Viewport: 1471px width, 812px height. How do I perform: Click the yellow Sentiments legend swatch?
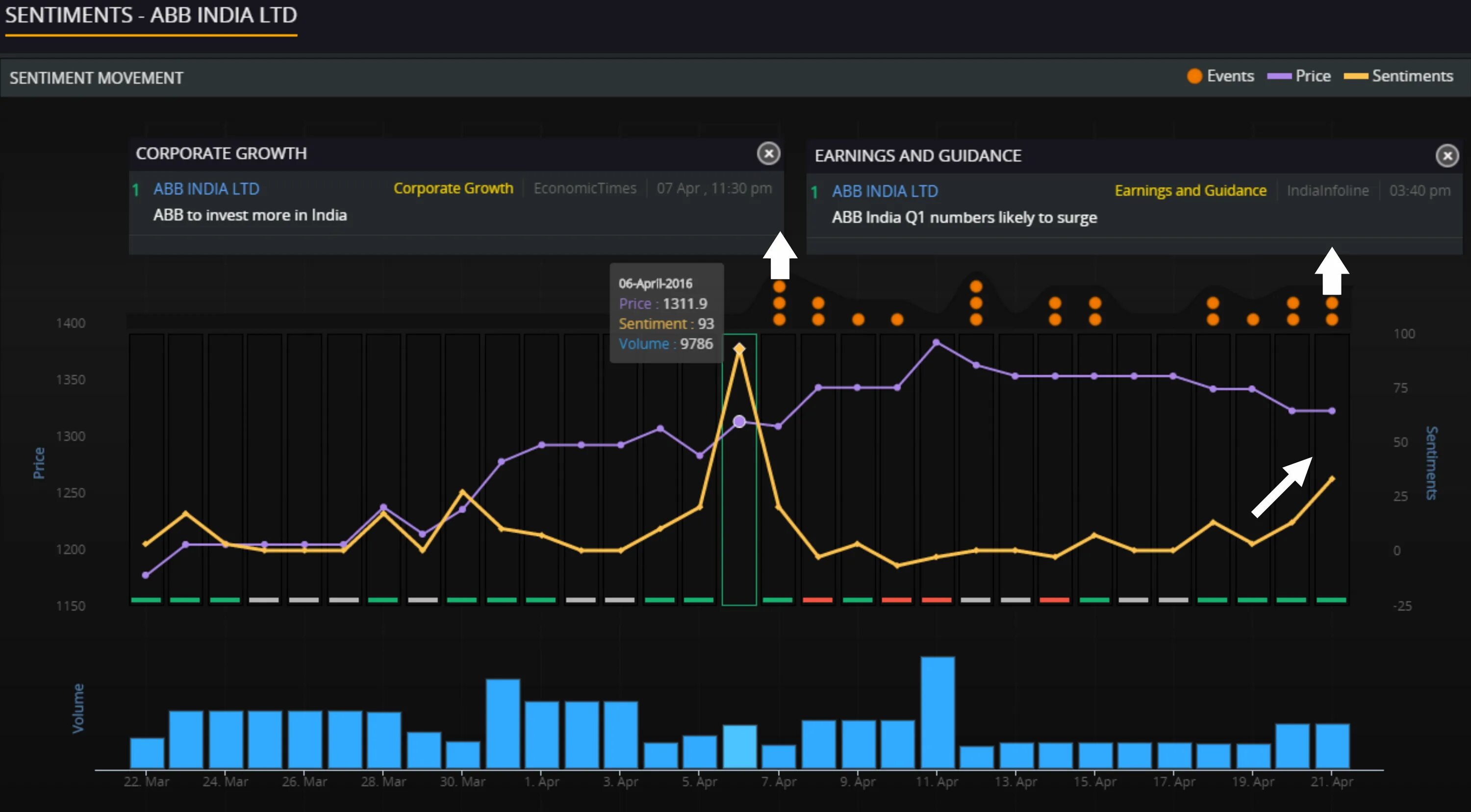(1356, 76)
